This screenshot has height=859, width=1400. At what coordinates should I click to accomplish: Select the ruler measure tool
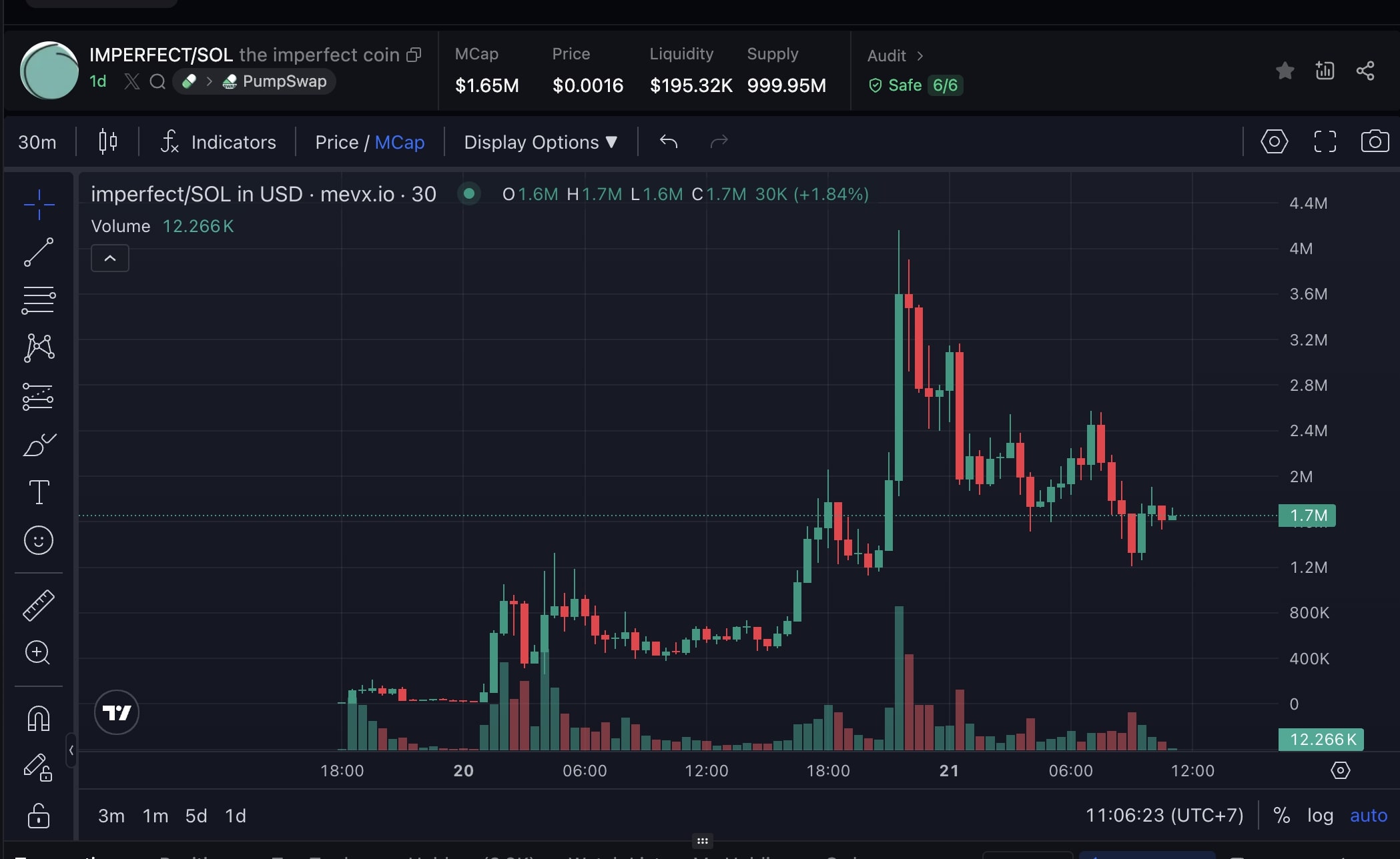coord(39,605)
